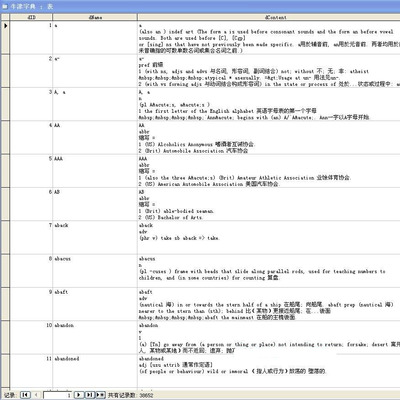Click the dID cell with value 9
The image size is (400, 400).
(x=31, y=304)
